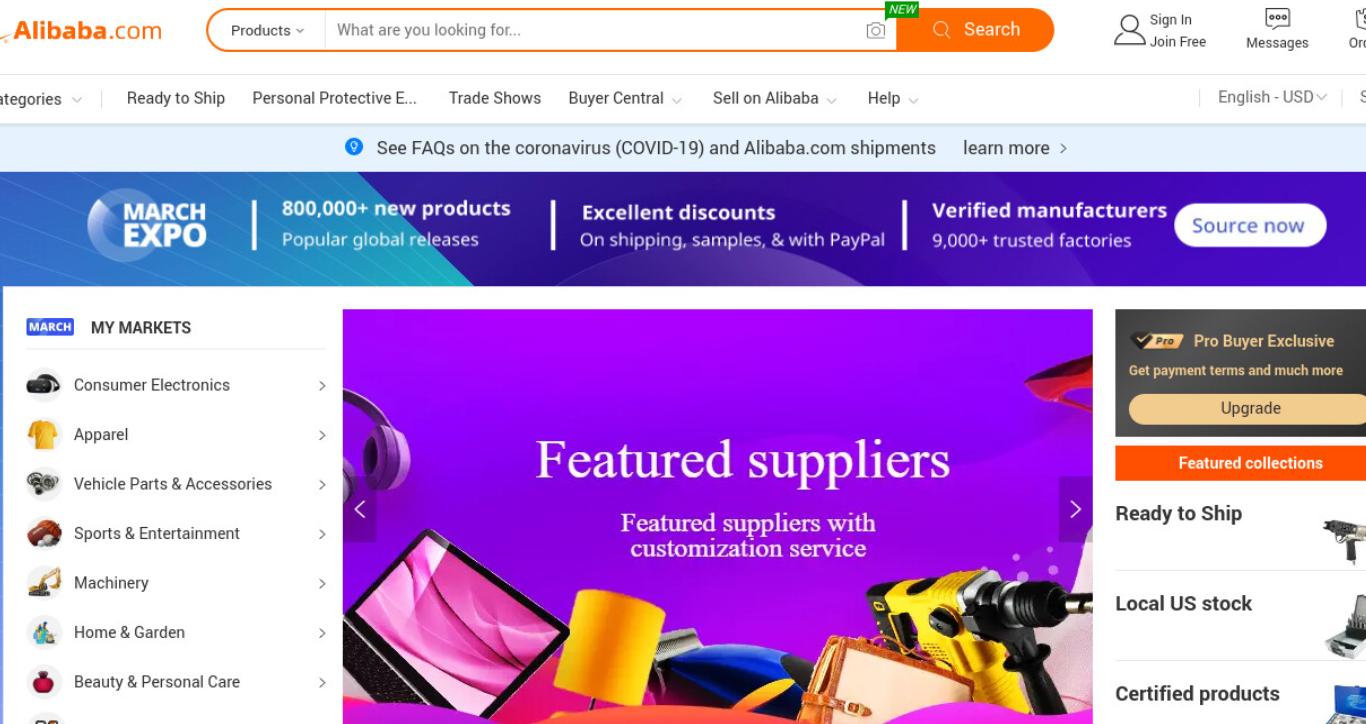
Task: Click the Sports & Entertainment football icon
Action: [43, 533]
